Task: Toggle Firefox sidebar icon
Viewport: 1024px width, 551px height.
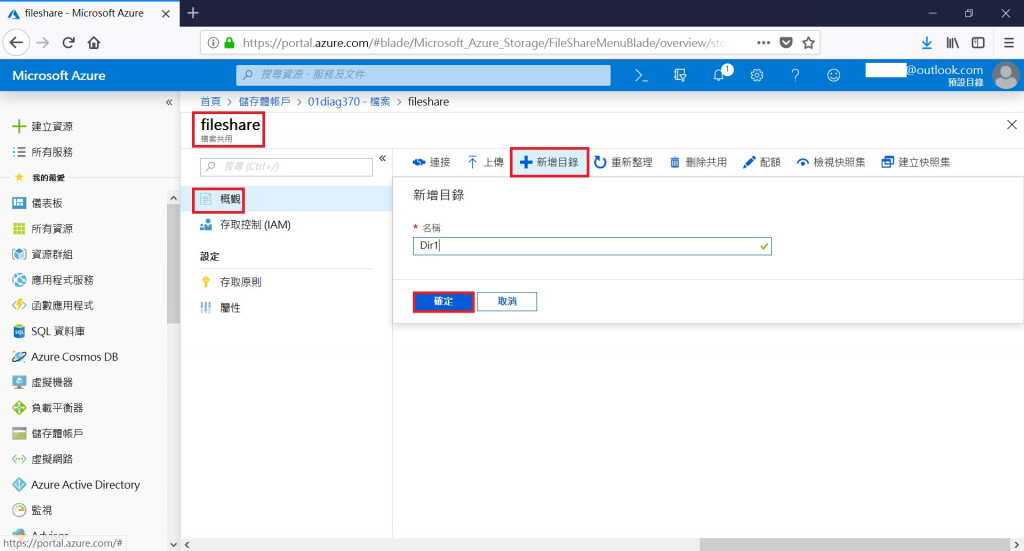Action: coord(978,42)
